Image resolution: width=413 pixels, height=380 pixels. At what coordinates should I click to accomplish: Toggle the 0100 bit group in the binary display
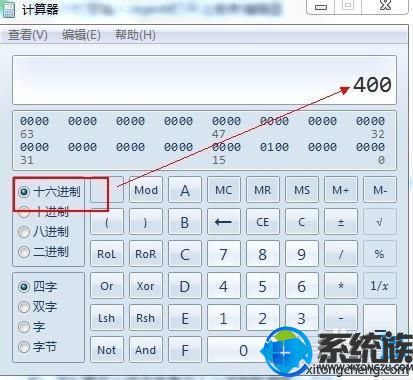[274, 147]
